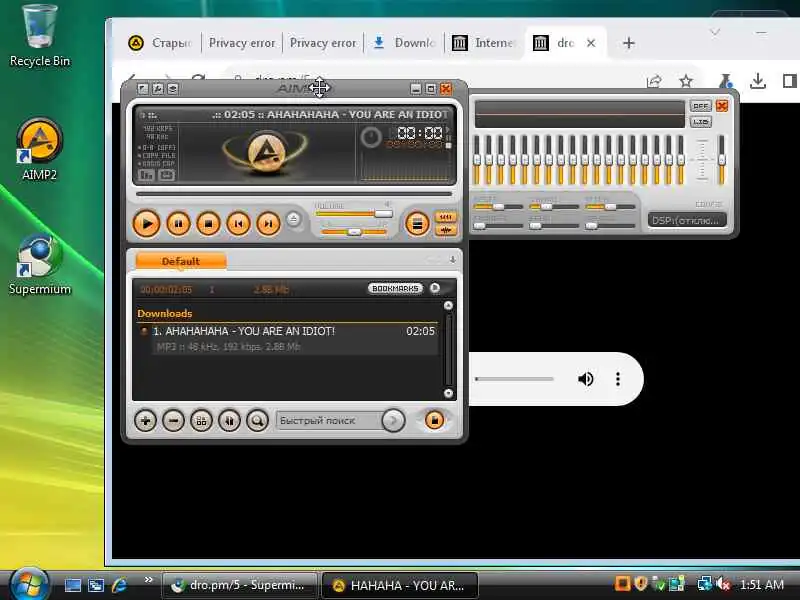The width and height of the screenshot is (800, 600).
Task: Toggle the RADIO CAP indicator in the AIMP display
Action: click(158, 164)
